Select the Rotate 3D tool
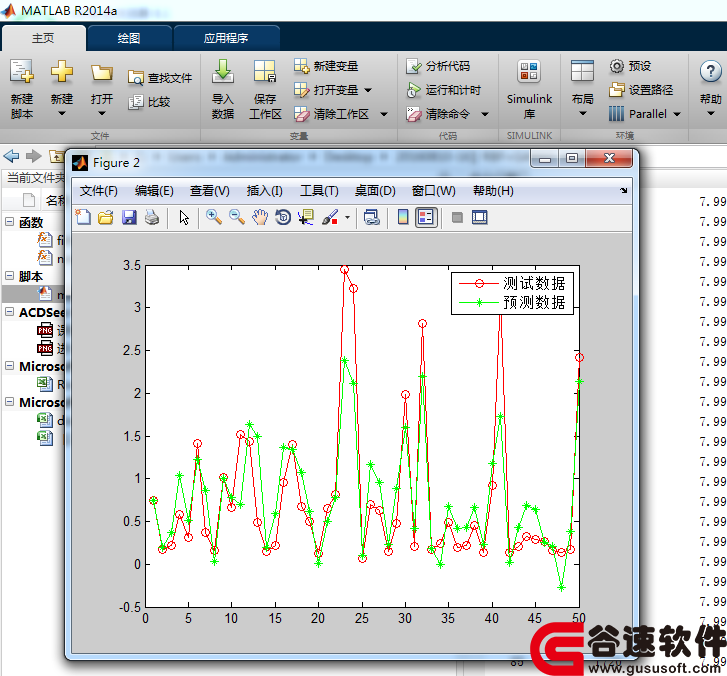 click(x=283, y=217)
